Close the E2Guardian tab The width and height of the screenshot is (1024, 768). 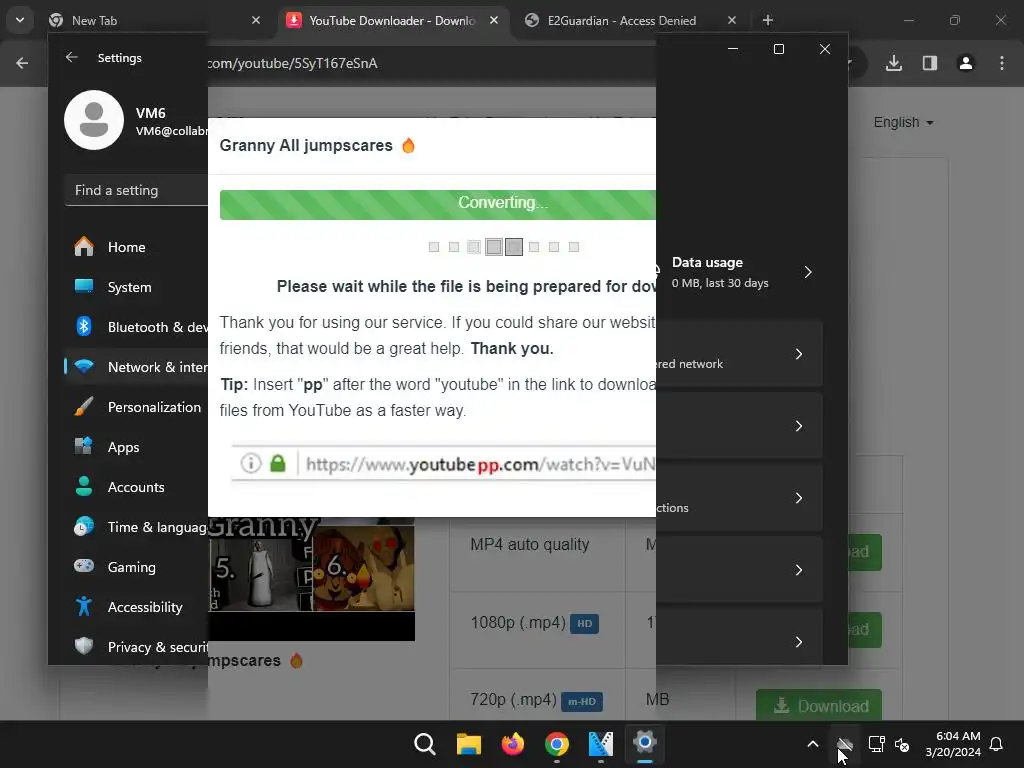(732, 20)
